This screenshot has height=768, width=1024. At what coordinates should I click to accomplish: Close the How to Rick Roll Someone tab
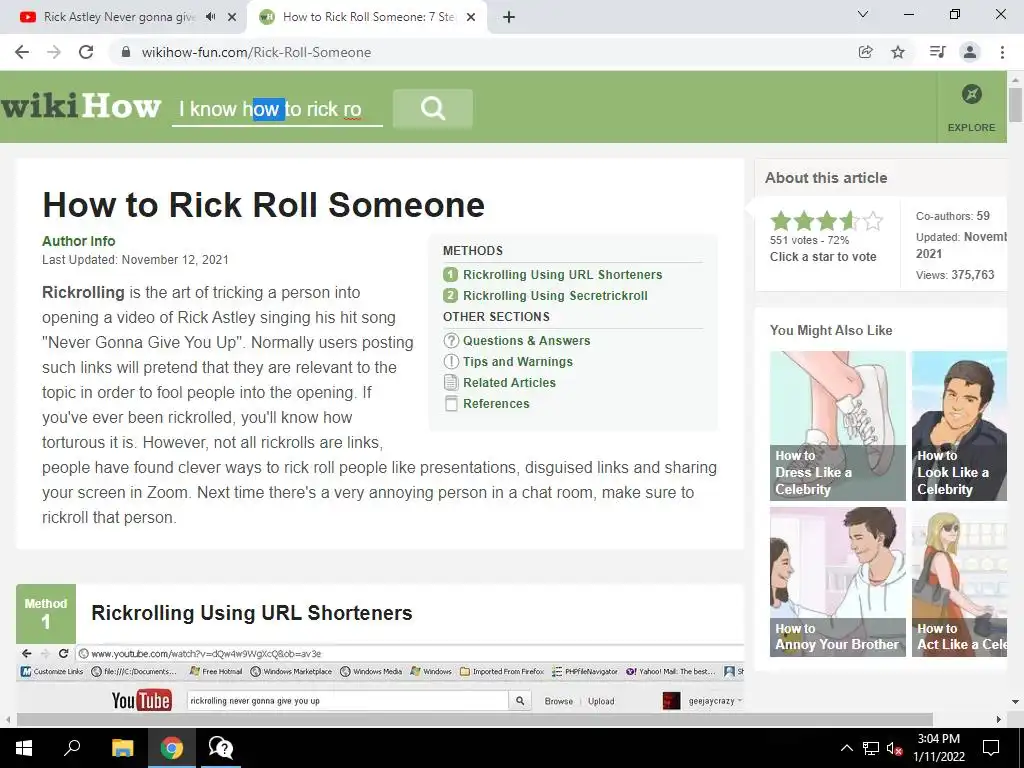click(471, 17)
